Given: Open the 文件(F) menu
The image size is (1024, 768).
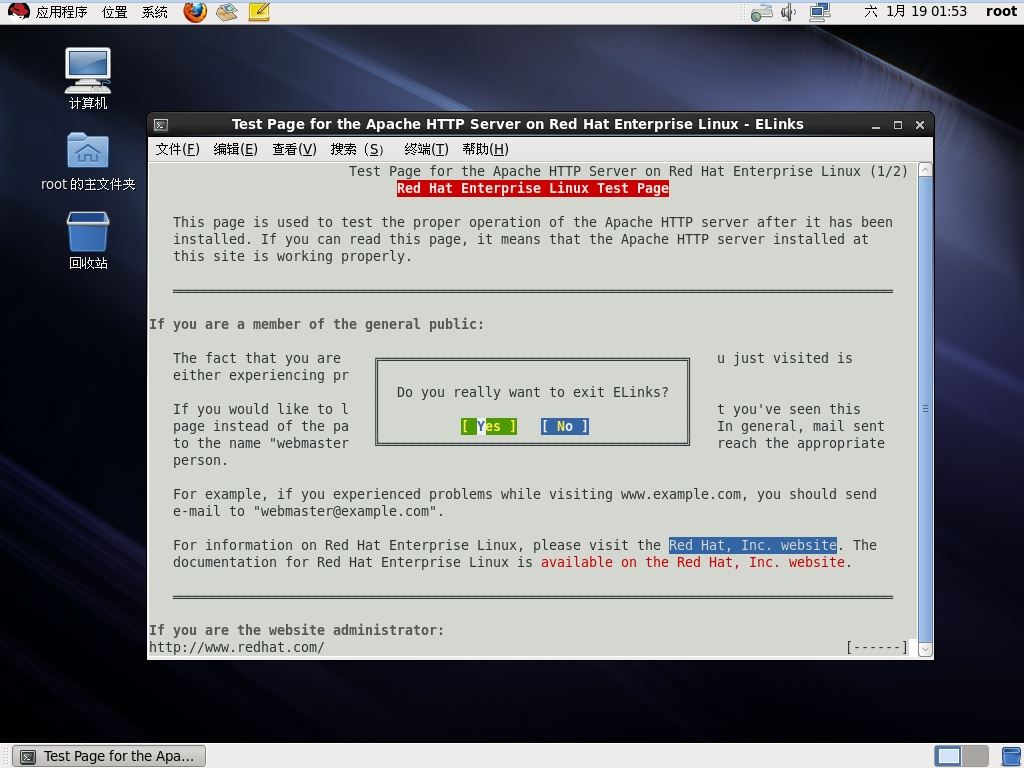Looking at the screenshot, I should pos(178,150).
